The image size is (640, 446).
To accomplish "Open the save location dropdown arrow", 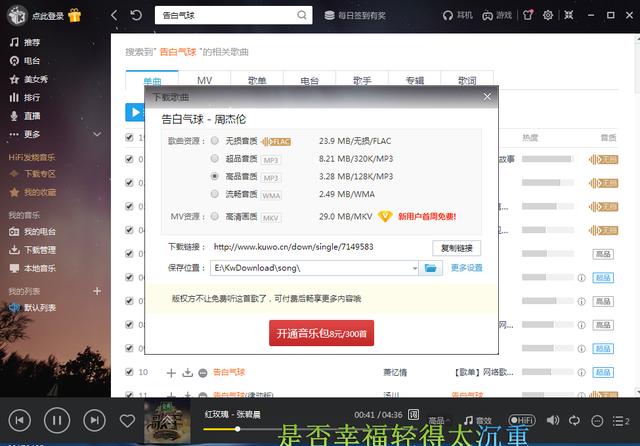I will point(414,268).
